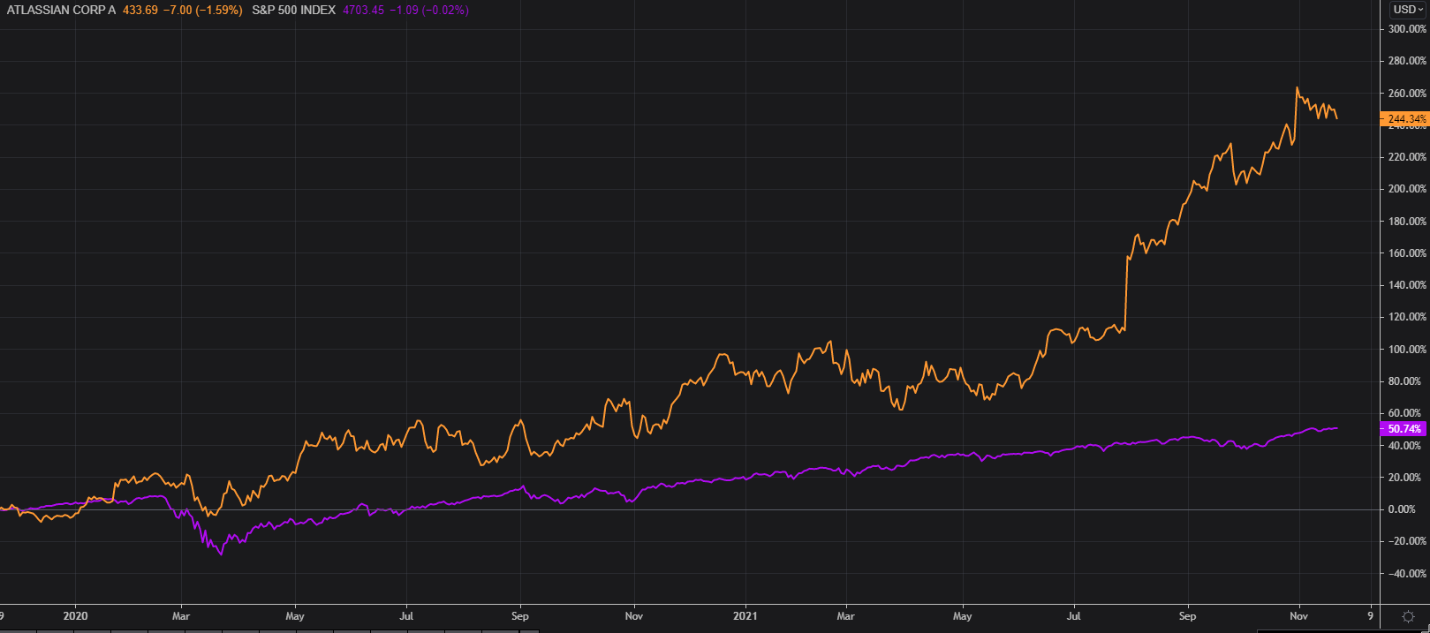Click the 160.00% label on percentage axis
The image size is (1430, 633).
click(x=1404, y=253)
